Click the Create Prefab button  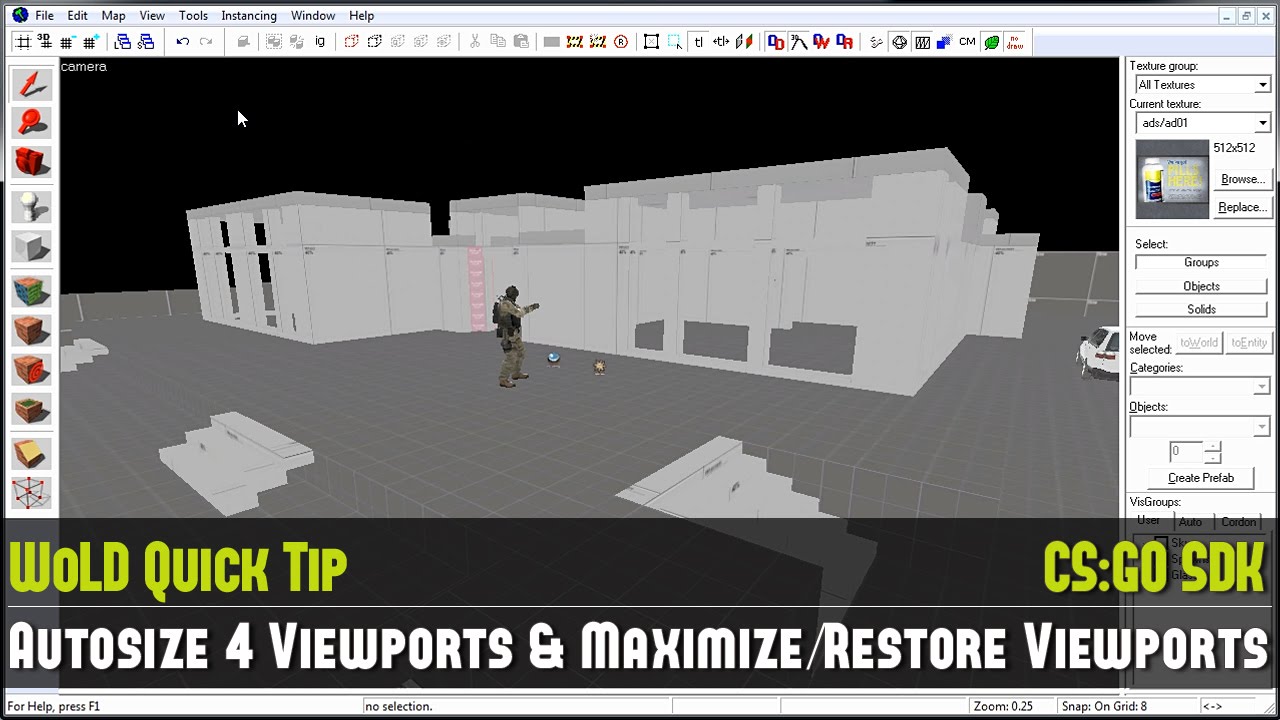point(1201,478)
